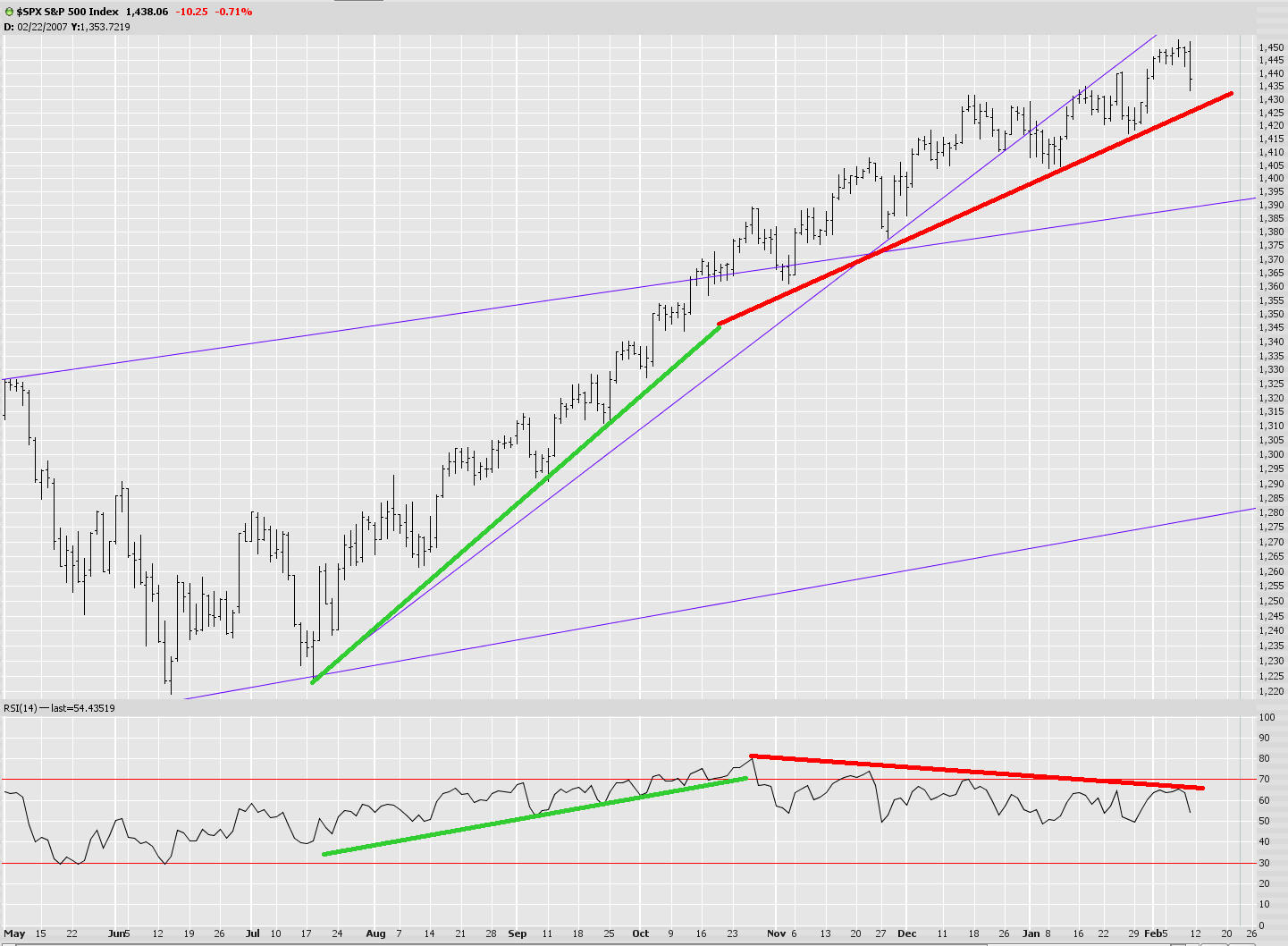This screenshot has width=1288, height=946.
Task: Click the green status indicator beside $SPX
Action: click(x=7, y=12)
